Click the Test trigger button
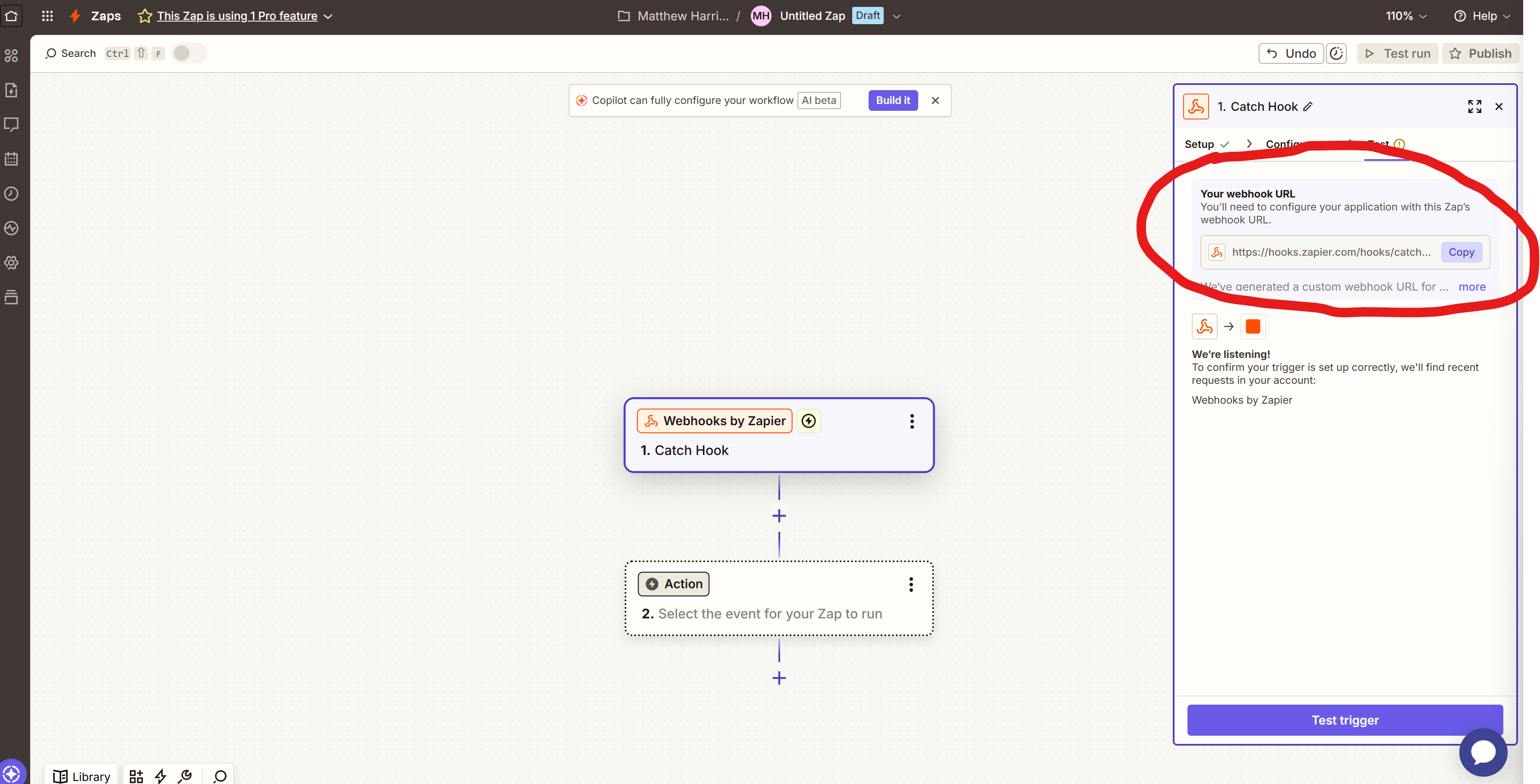This screenshot has width=1540, height=784. tap(1345, 720)
